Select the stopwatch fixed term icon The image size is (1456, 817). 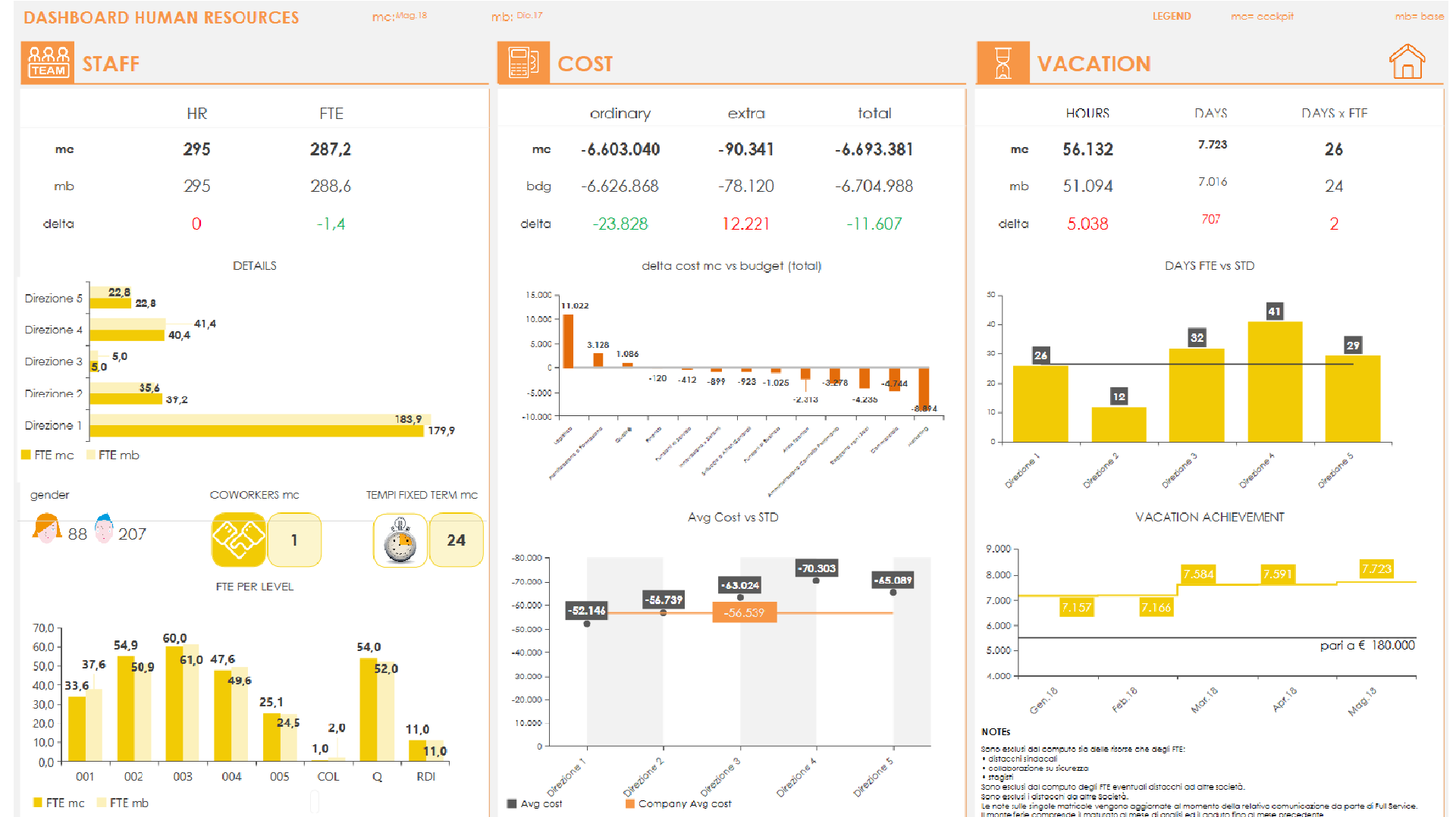(x=400, y=540)
